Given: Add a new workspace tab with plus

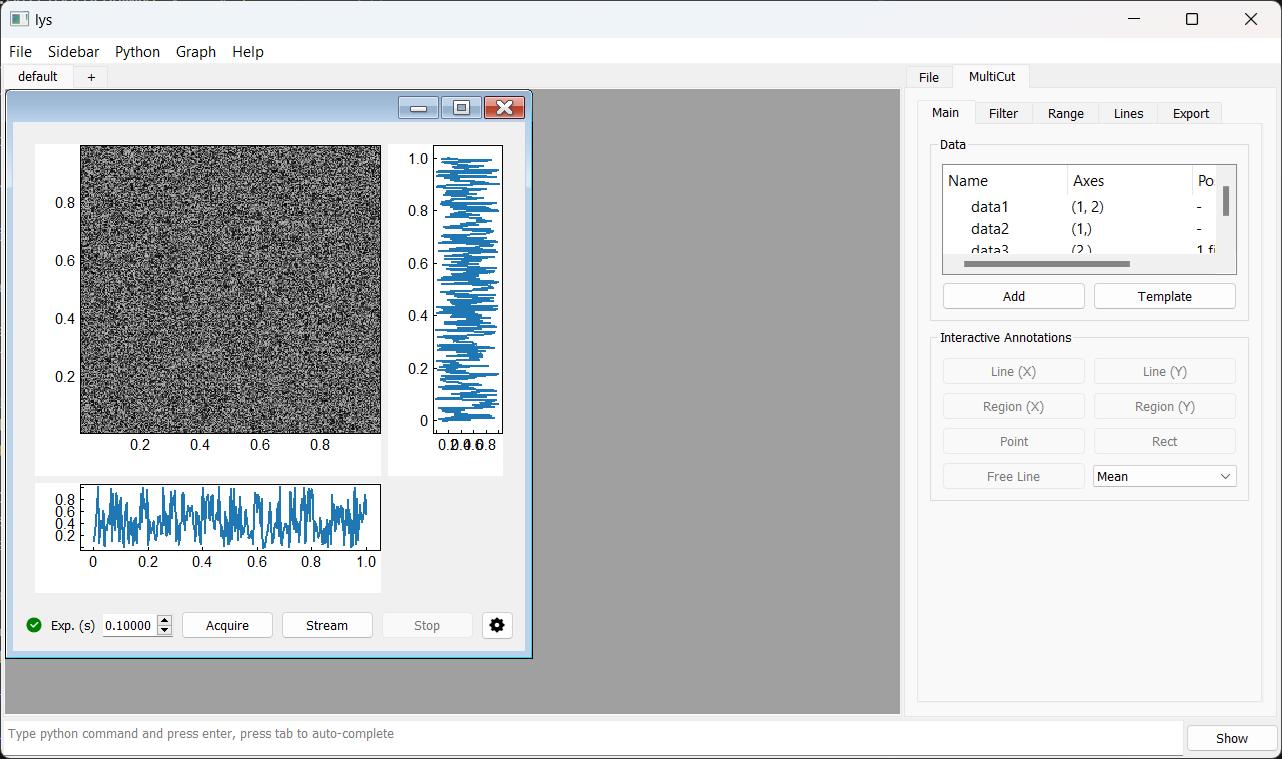Looking at the screenshot, I should [91, 77].
